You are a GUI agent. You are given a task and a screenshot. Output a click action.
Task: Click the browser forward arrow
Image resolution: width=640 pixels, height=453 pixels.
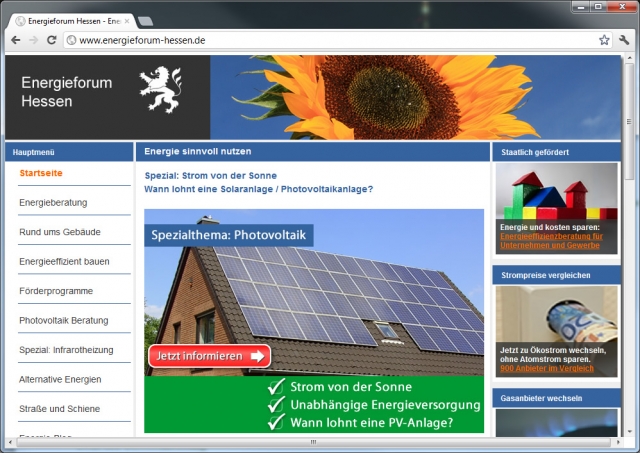click(x=33, y=40)
